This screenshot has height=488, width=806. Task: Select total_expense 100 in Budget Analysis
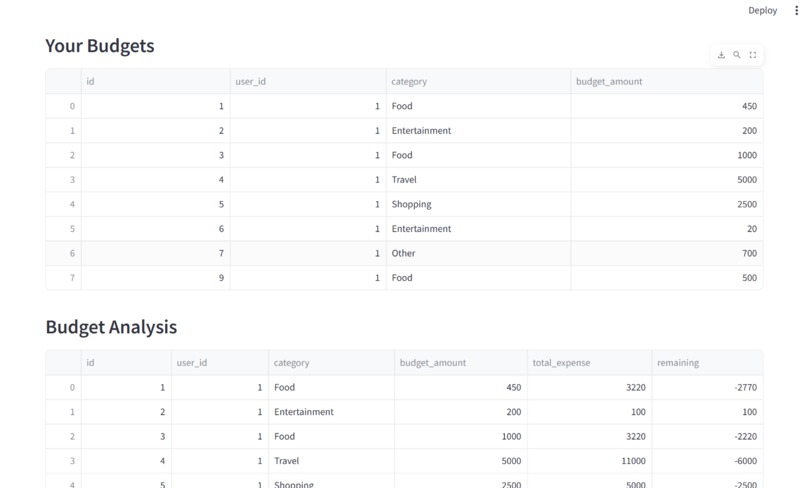[x=590, y=412]
